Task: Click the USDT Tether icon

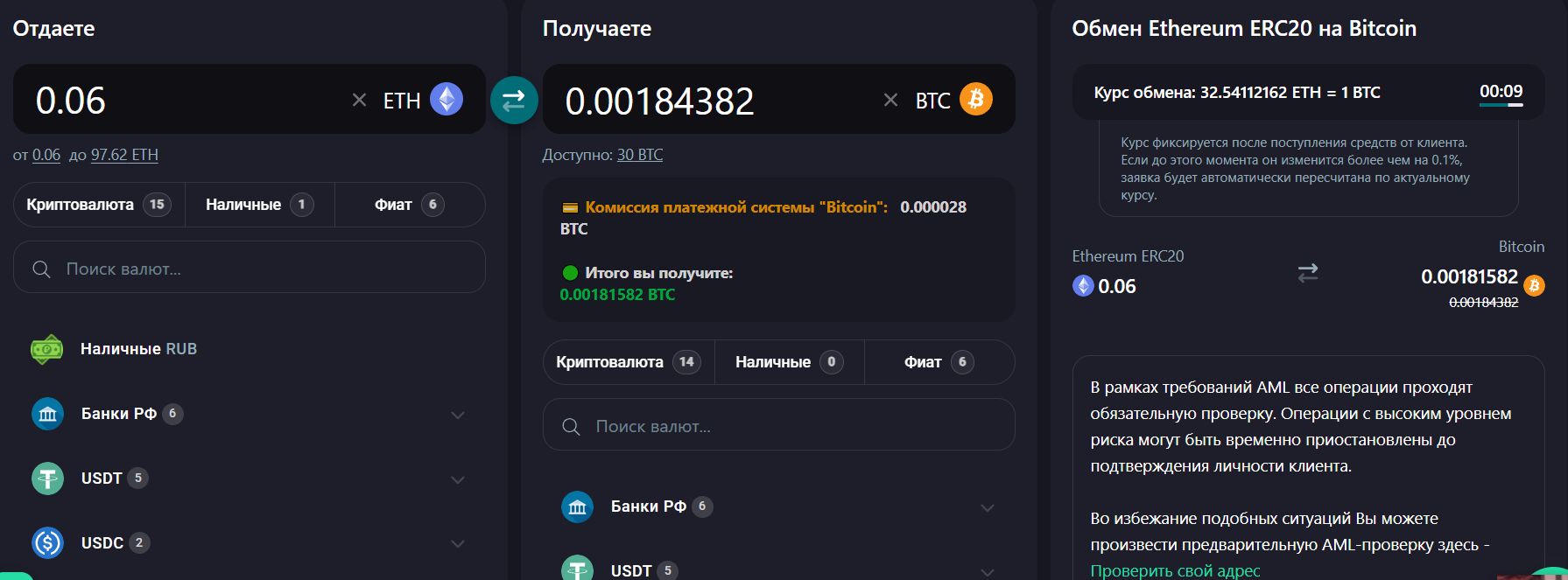Action: 47,479
